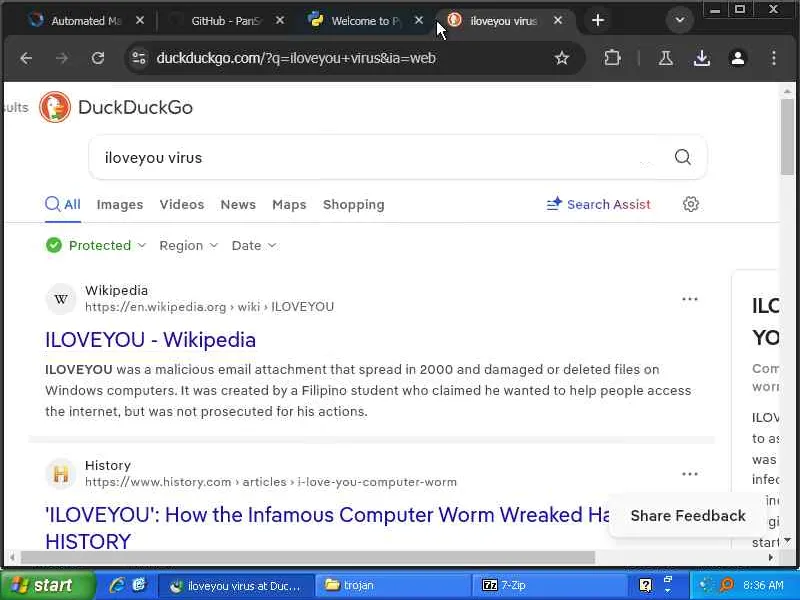
Task: Open the trojan folder taskbar button
Action: (392, 585)
